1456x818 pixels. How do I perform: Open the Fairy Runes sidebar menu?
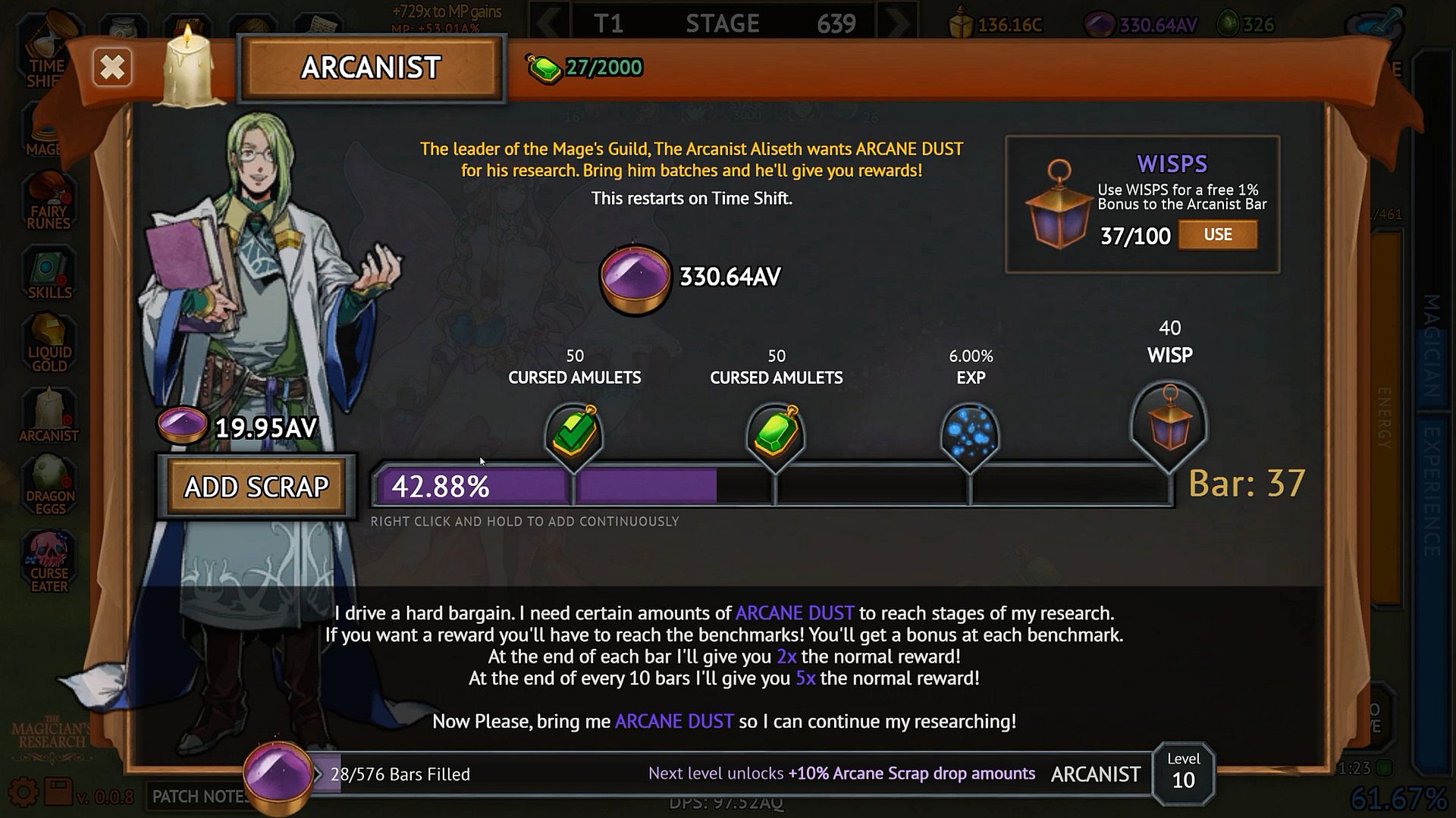pos(49,202)
